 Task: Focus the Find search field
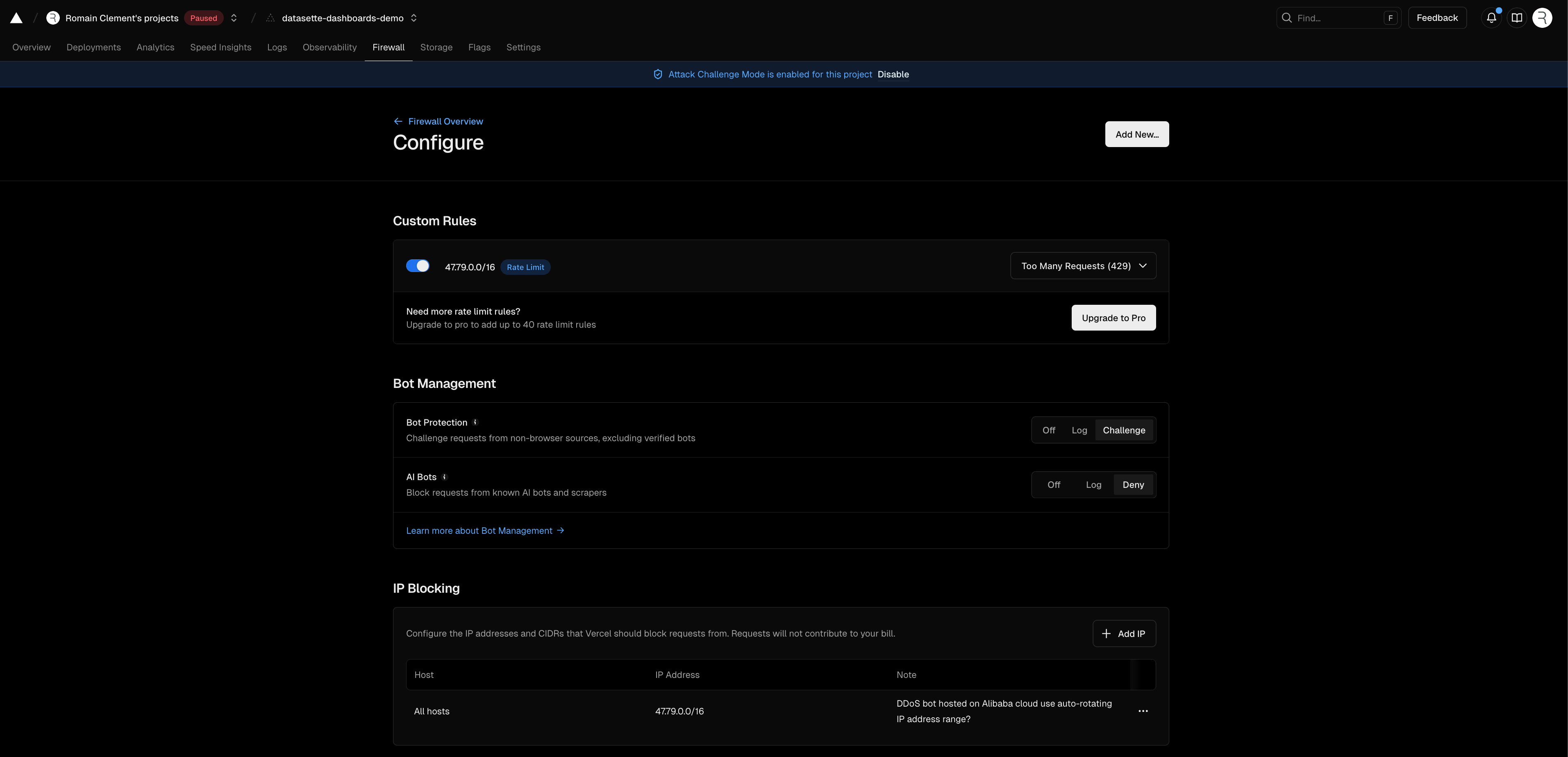(x=1338, y=18)
